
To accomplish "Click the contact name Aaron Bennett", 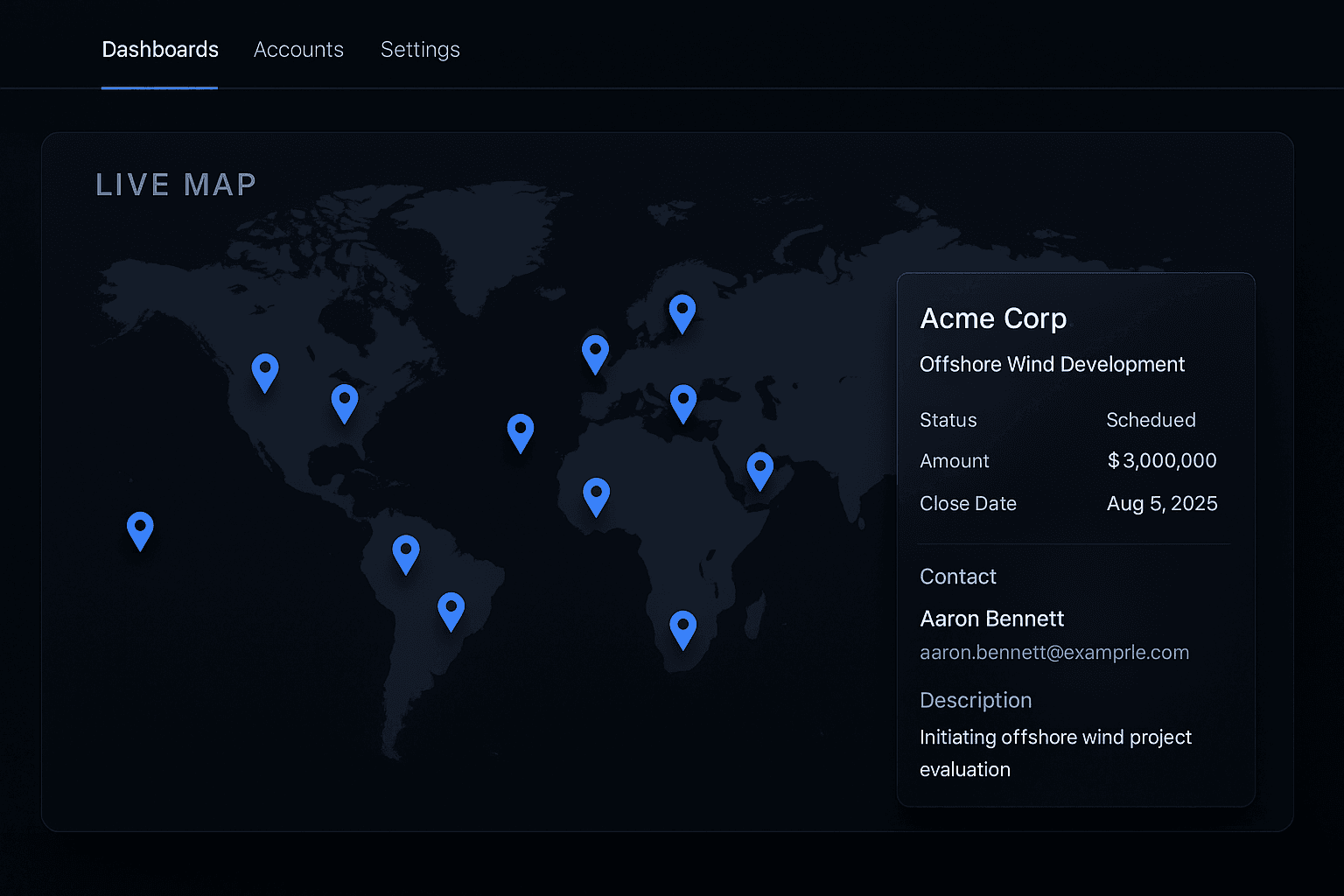I will click(x=991, y=619).
